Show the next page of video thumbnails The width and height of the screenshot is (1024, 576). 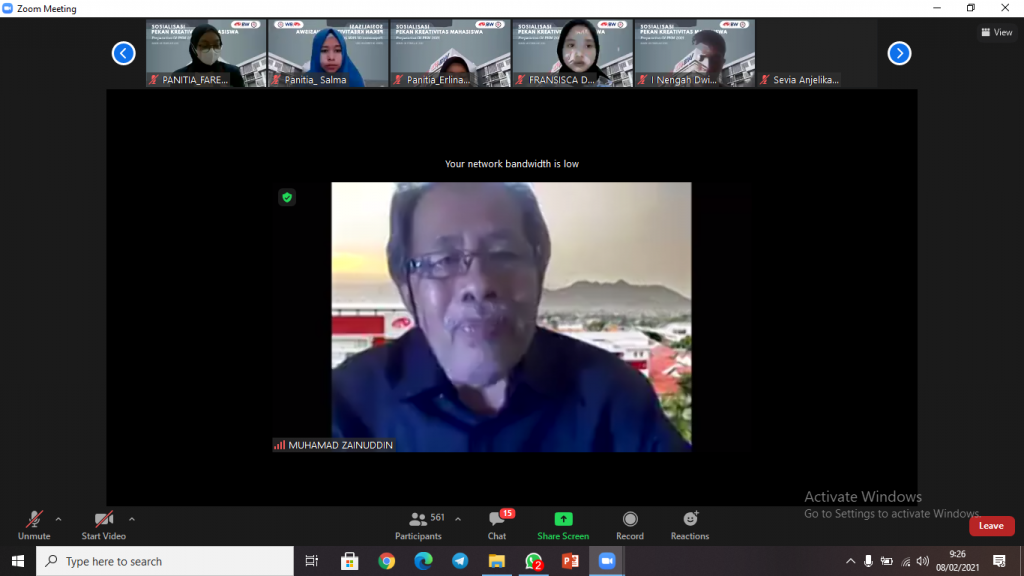[x=899, y=53]
